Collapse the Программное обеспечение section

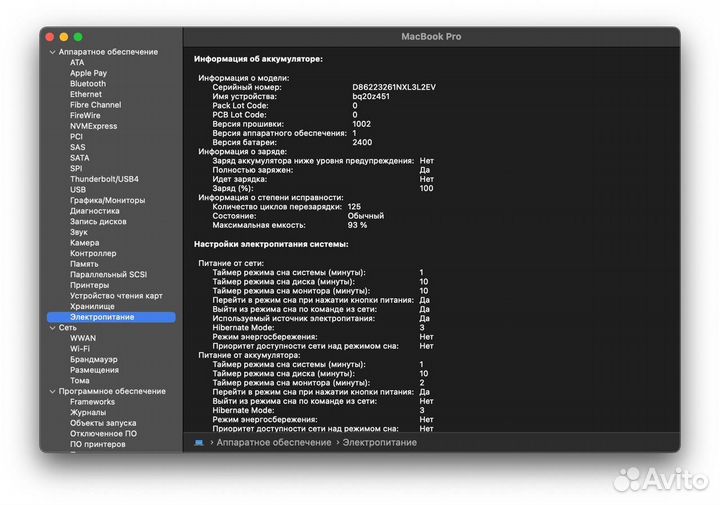click(52, 392)
